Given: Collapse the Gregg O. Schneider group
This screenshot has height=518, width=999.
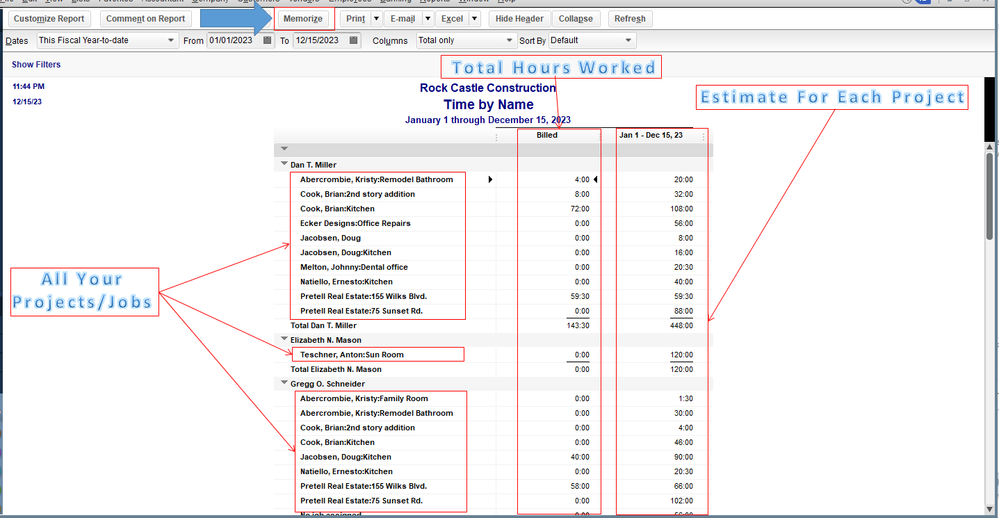Looking at the screenshot, I should pyautogui.click(x=284, y=383).
